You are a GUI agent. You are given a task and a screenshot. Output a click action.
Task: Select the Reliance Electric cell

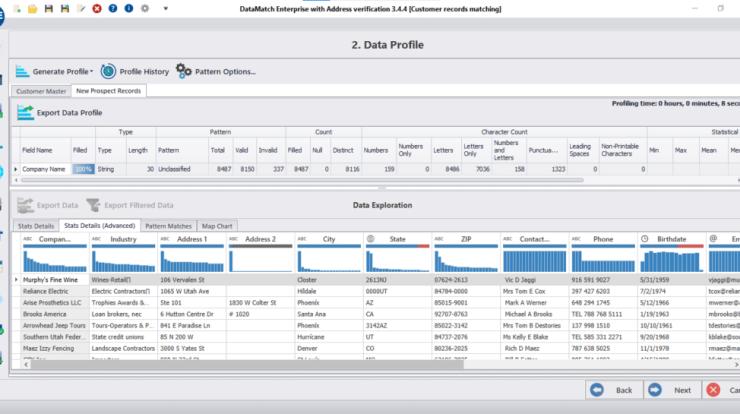click(x=55, y=291)
